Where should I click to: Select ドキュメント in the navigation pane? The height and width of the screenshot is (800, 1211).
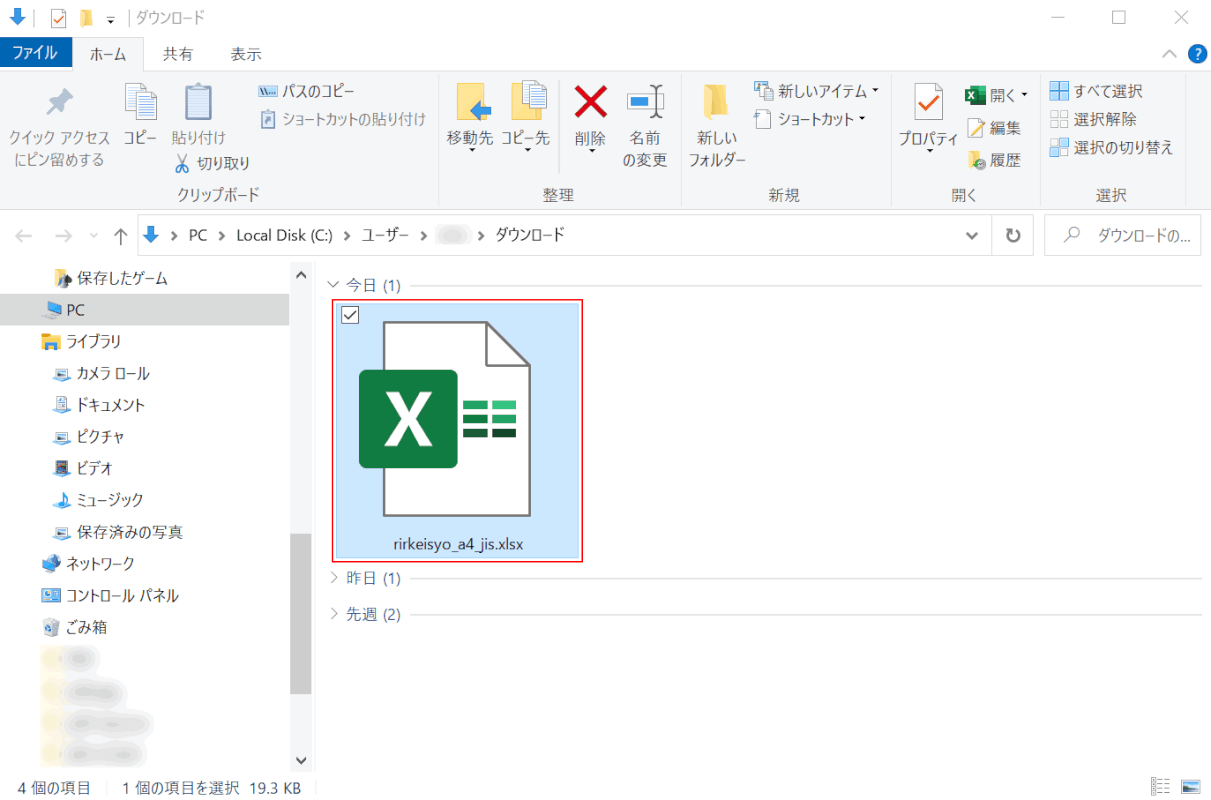click(x=110, y=405)
